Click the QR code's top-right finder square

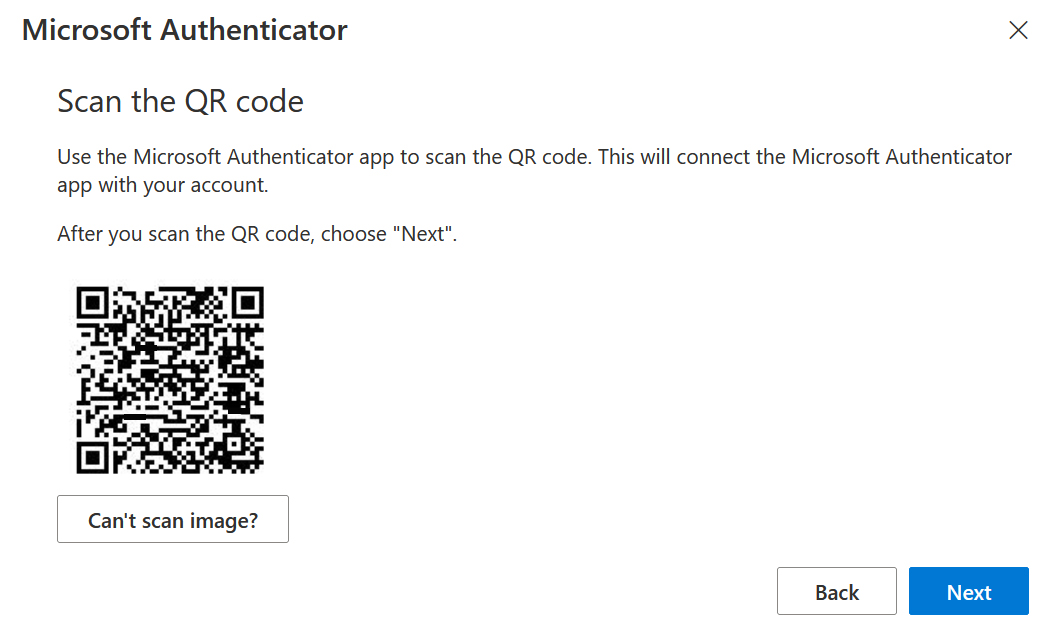click(x=248, y=303)
